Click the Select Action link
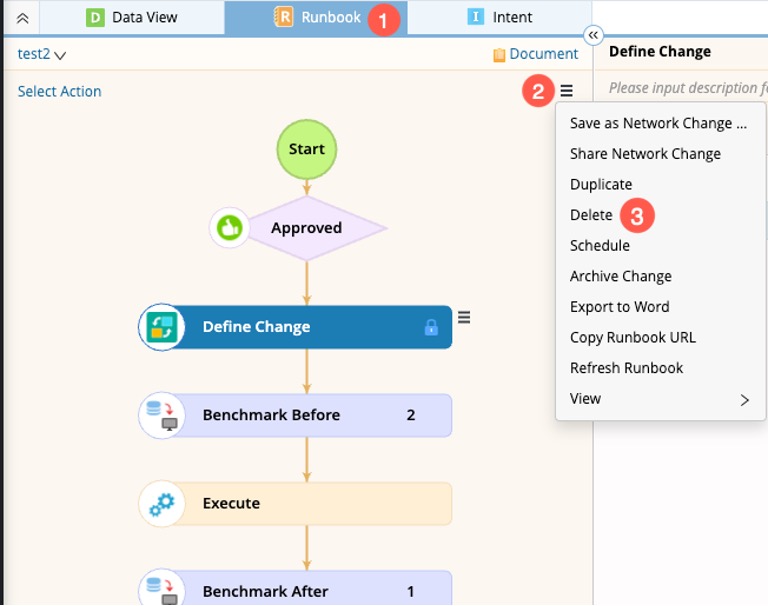The image size is (768, 606). [x=59, y=91]
